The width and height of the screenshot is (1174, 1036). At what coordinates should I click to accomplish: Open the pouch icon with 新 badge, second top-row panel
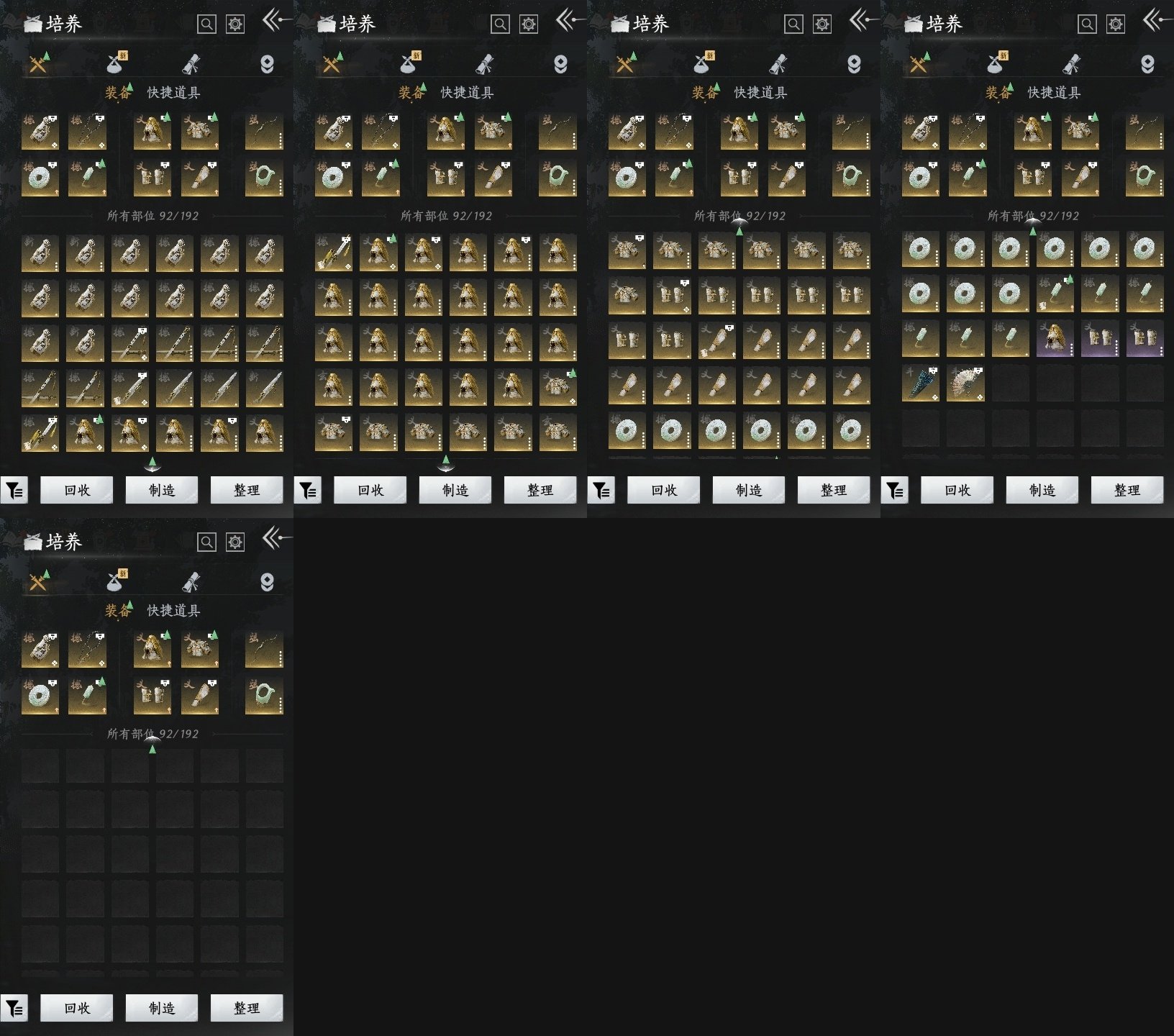[410, 63]
